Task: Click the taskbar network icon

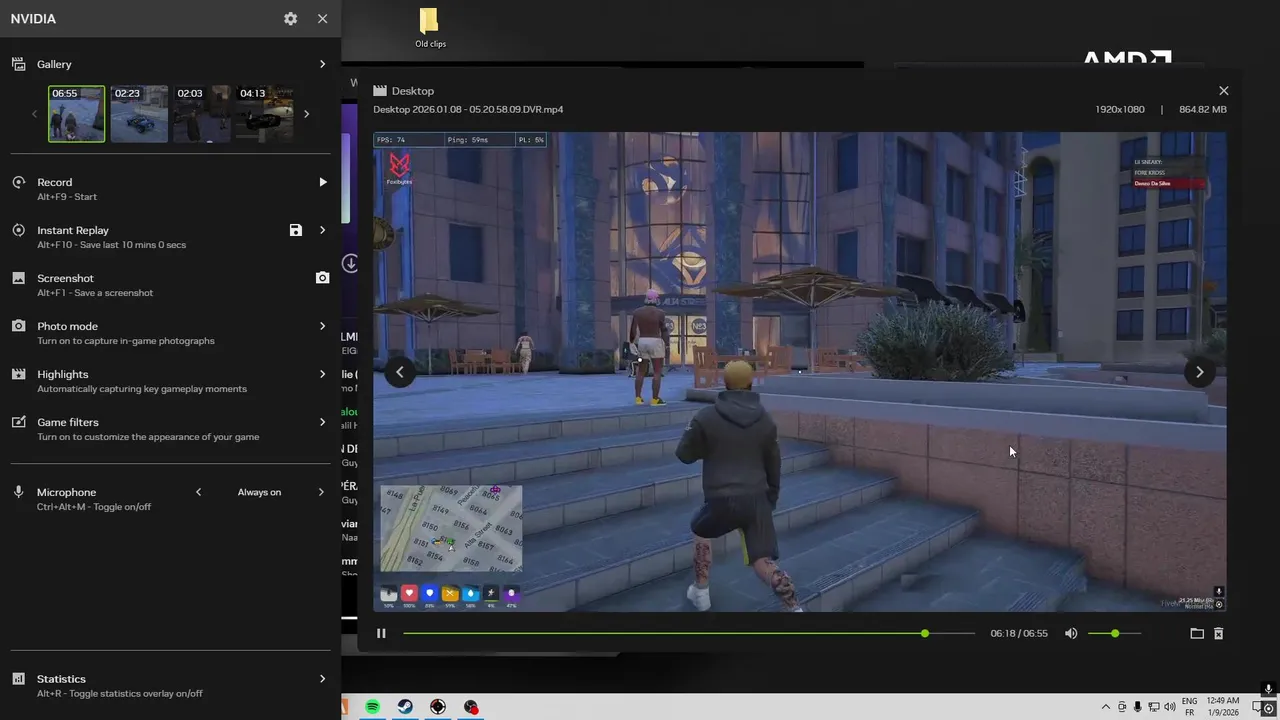Action: point(1154,707)
